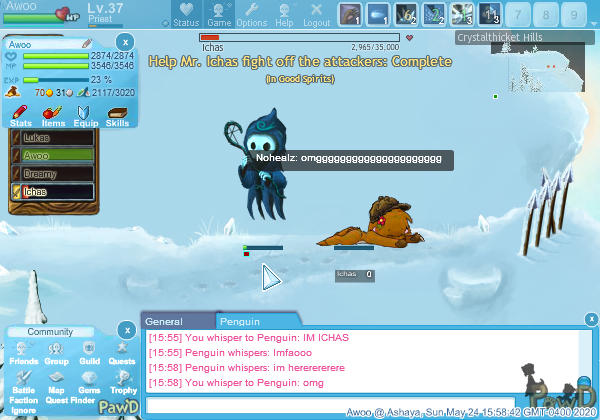Switch to the Penguin whisper tab
Viewport: 600px width, 420px height.
pyautogui.click(x=240, y=321)
